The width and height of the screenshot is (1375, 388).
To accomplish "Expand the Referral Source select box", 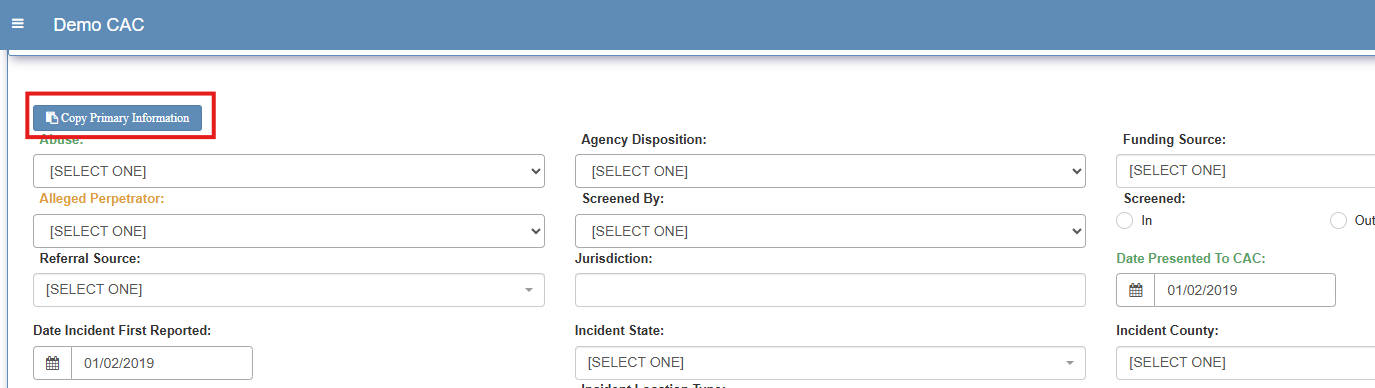I will click(289, 290).
